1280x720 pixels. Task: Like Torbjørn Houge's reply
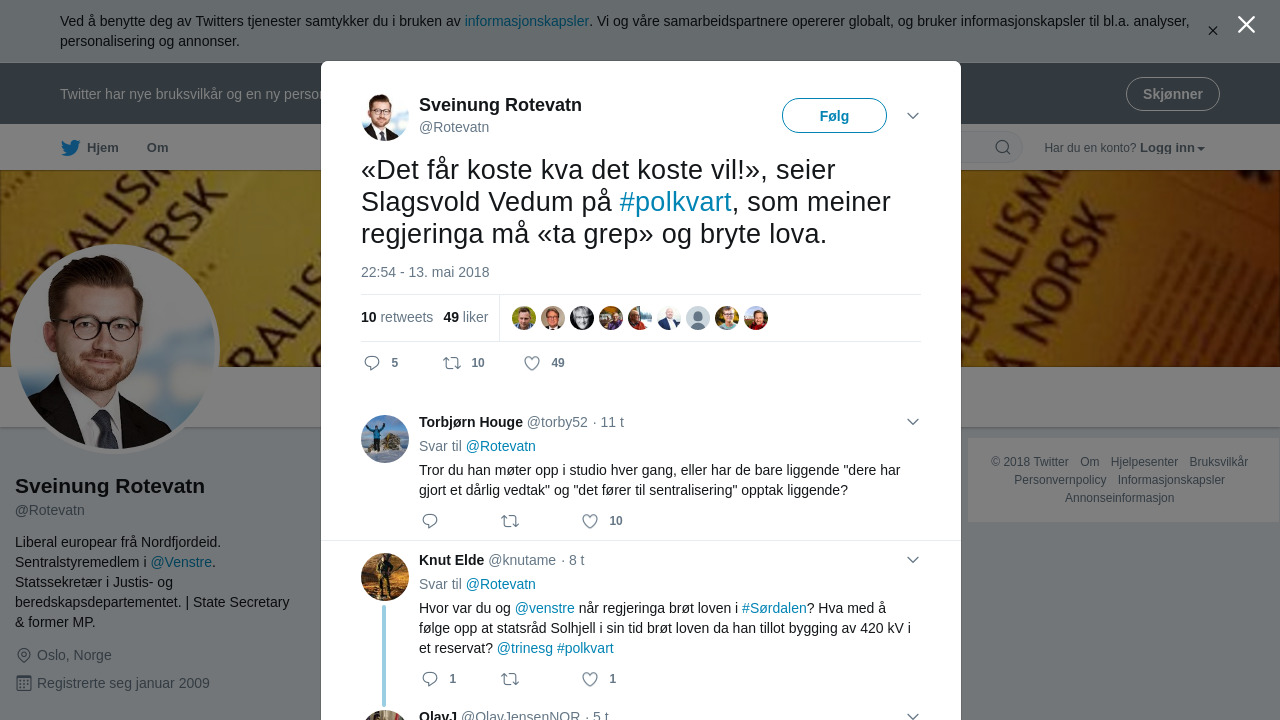(590, 521)
